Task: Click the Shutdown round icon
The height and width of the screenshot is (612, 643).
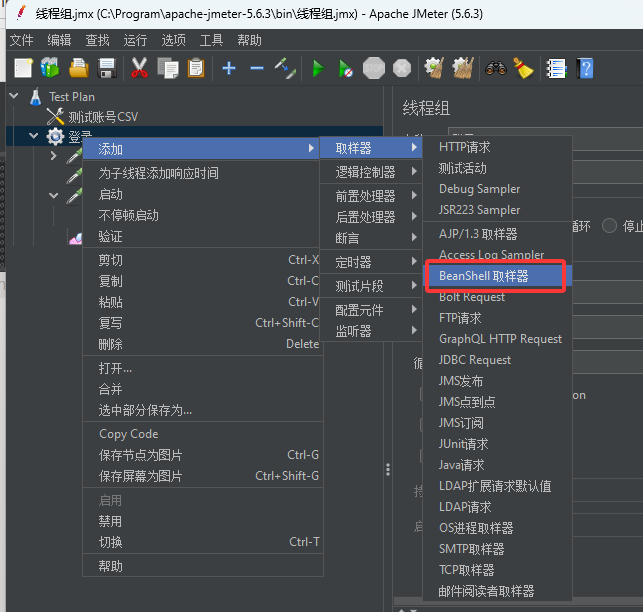Action: (402, 68)
